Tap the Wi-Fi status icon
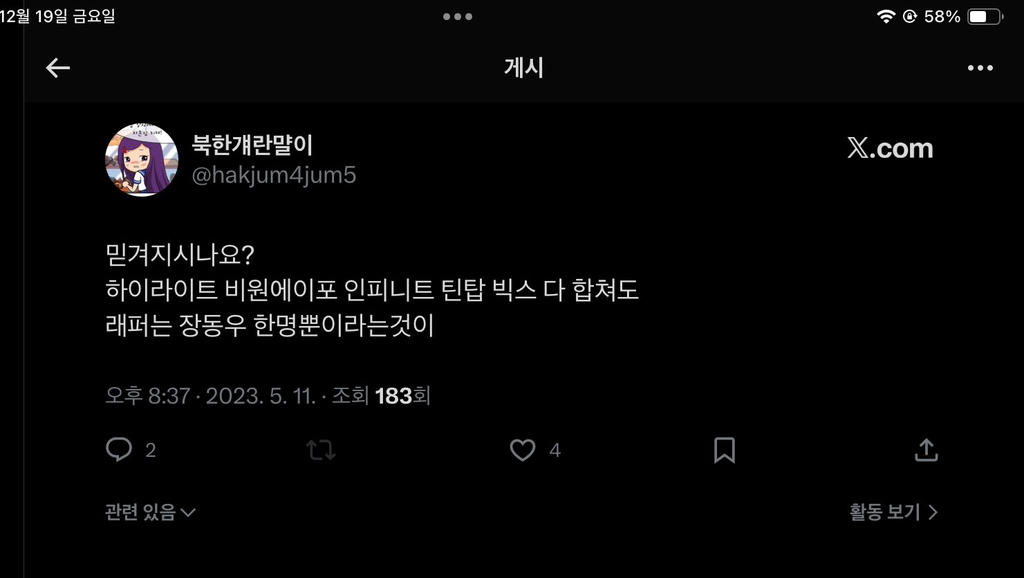This screenshot has width=1024, height=578. 886,16
